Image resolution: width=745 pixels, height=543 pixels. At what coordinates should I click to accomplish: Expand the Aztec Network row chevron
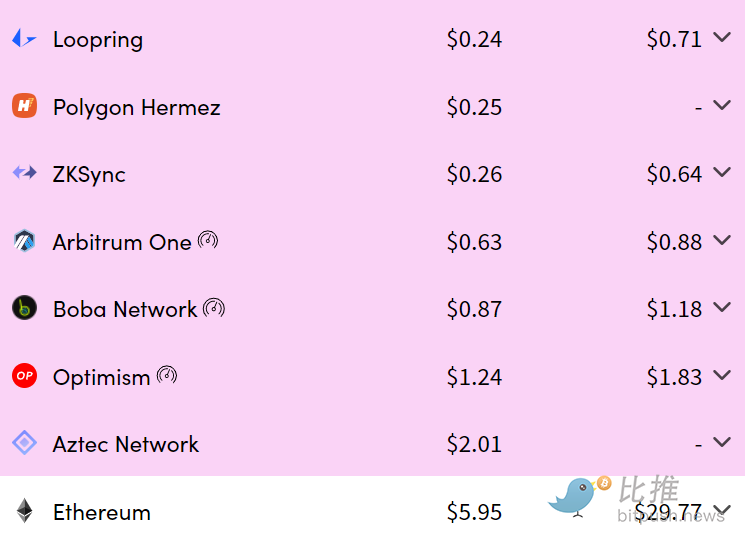(x=722, y=442)
